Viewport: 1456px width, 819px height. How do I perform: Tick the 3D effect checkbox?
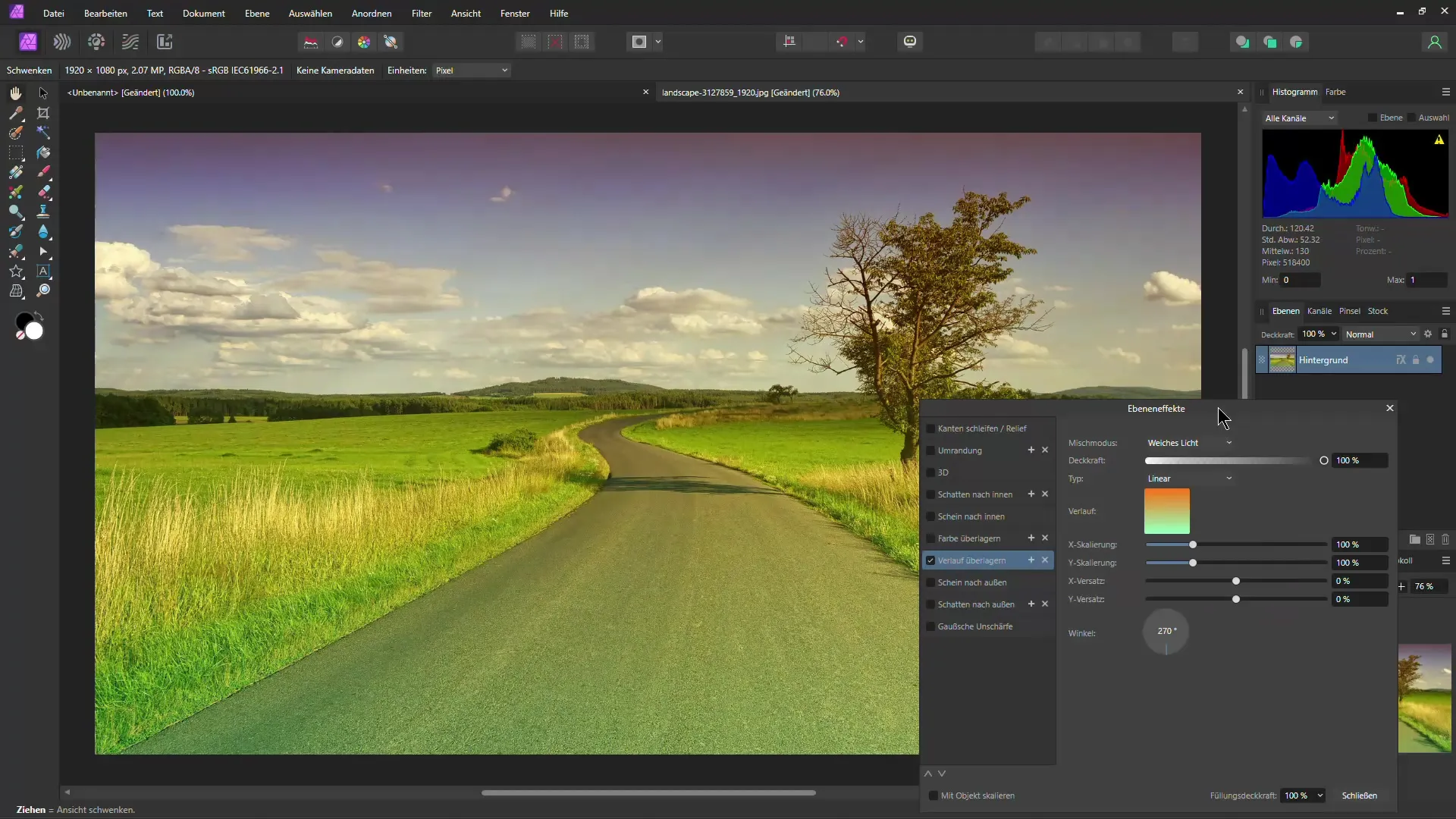point(930,472)
